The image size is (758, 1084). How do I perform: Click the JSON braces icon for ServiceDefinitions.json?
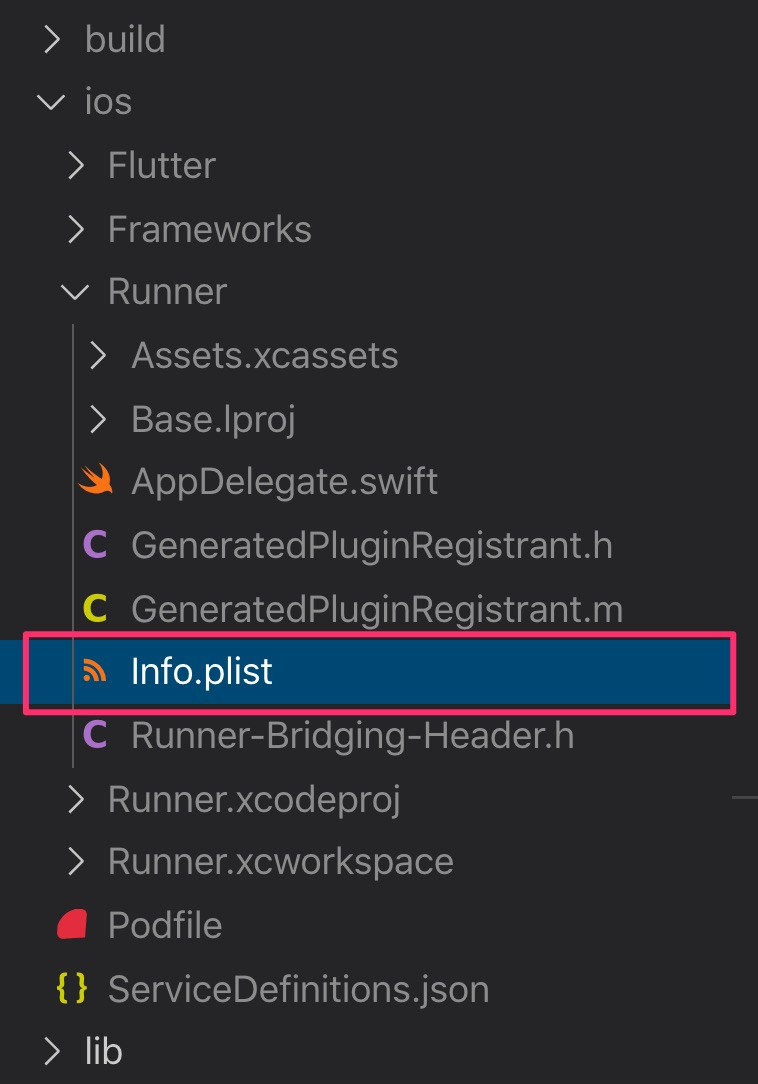tap(72, 989)
